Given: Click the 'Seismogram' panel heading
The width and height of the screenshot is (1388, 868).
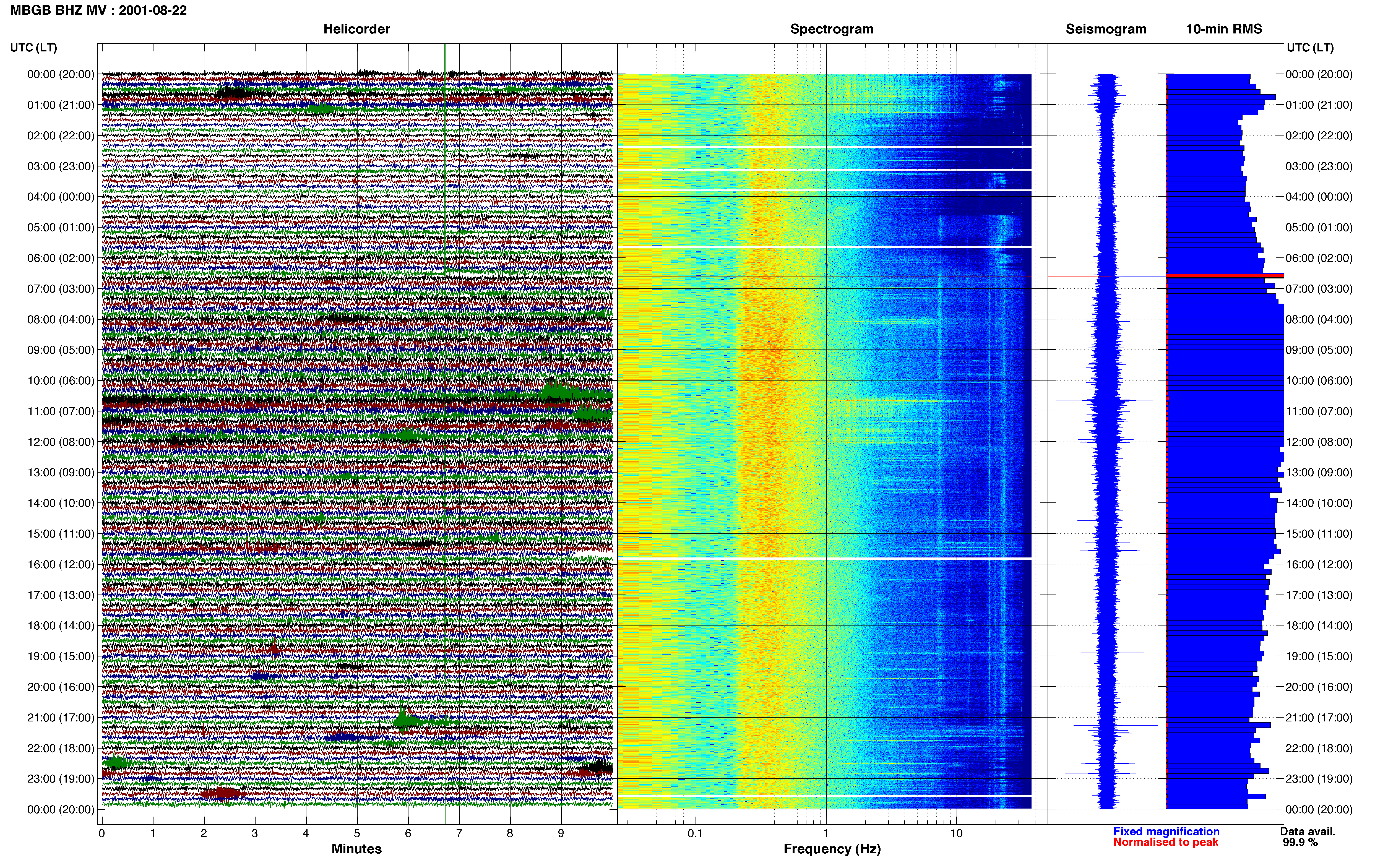Looking at the screenshot, I should (x=1106, y=29).
